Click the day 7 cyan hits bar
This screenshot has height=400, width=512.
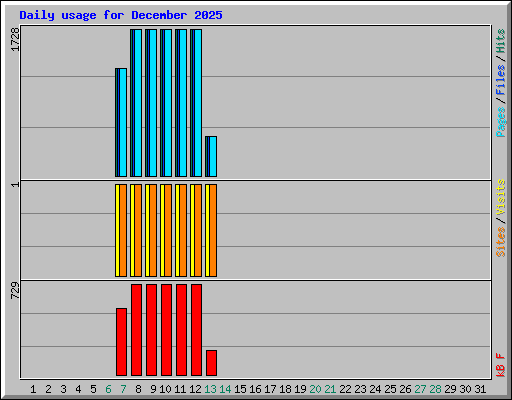pos(123,122)
